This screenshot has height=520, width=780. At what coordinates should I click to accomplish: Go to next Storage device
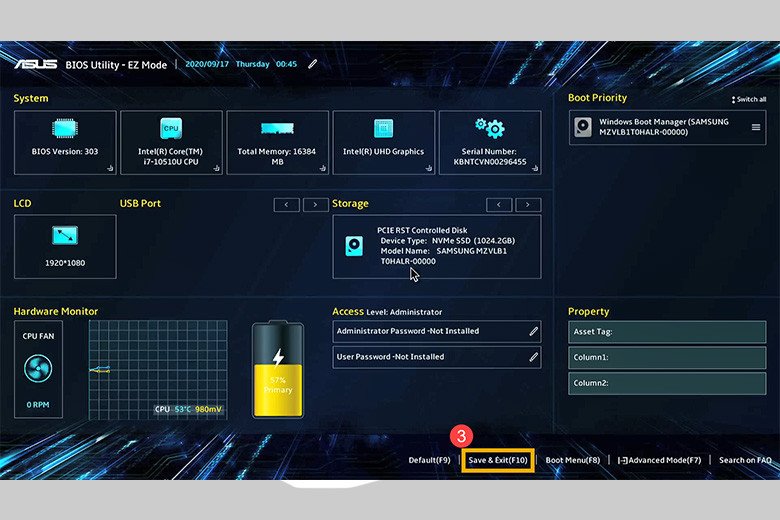click(x=528, y=204)
